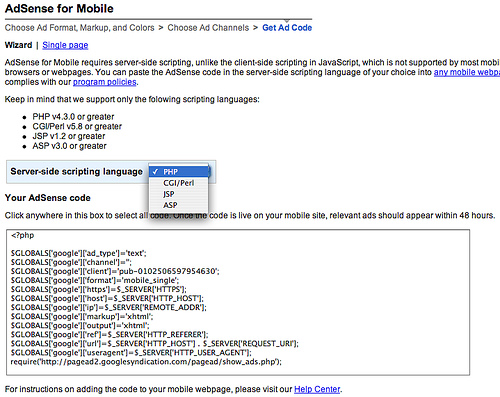The height and width of the screenshot is (397, 500).
Task: Open the Single page link
Action: pyautogui.click(x=65, y=45)
